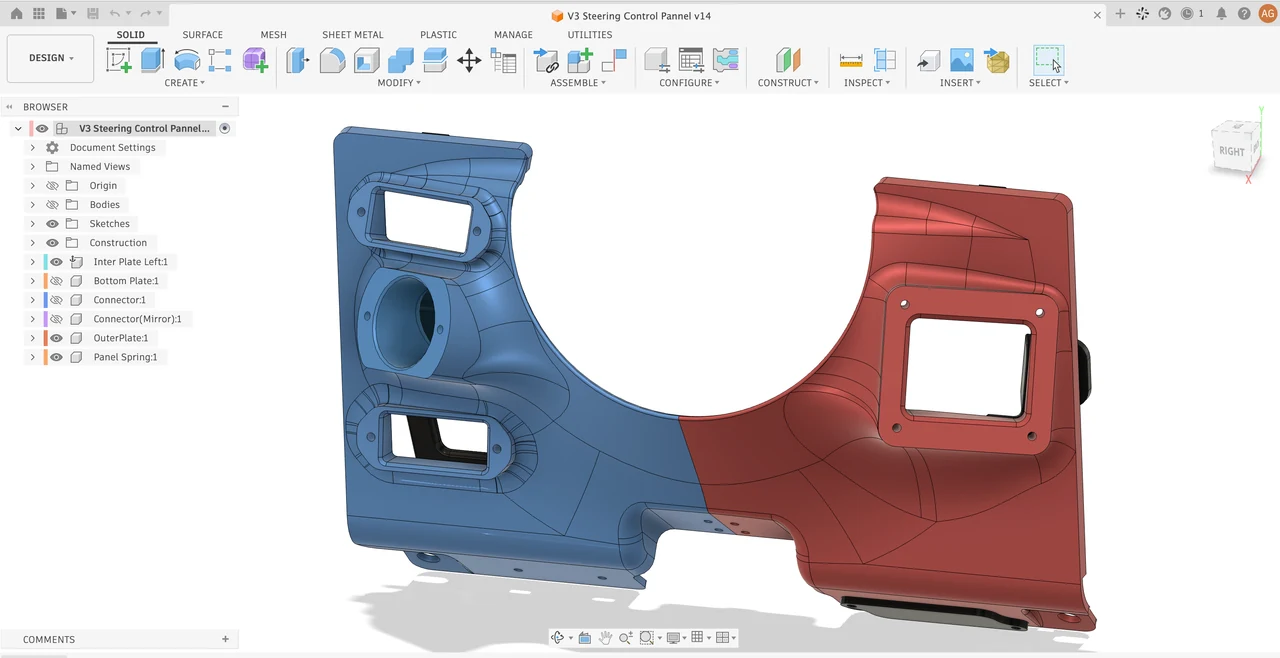Click the window Select tool icon
1280x658 pixels.
[x=1048, y=60]
